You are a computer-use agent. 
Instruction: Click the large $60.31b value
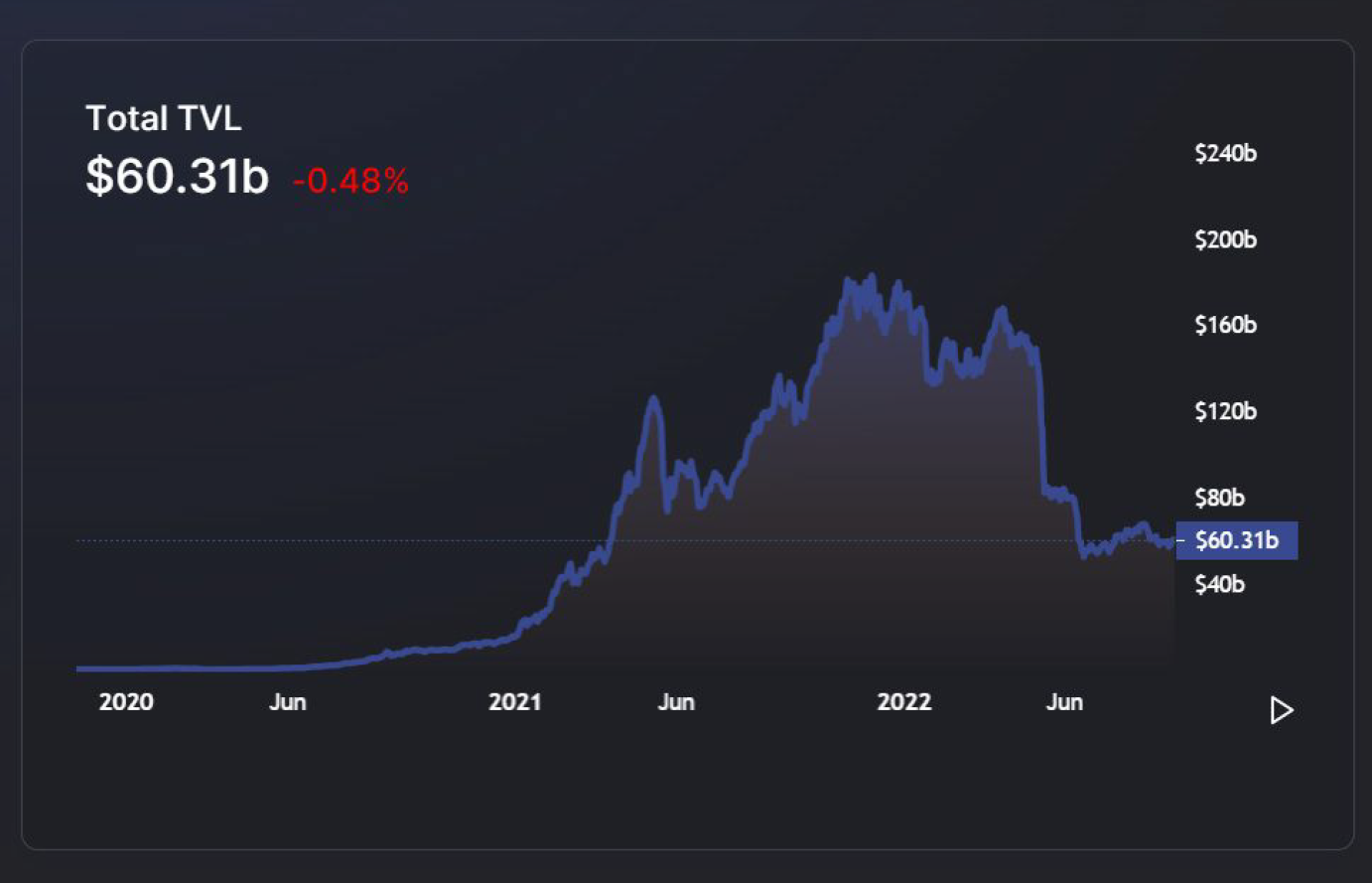[178, 176]
